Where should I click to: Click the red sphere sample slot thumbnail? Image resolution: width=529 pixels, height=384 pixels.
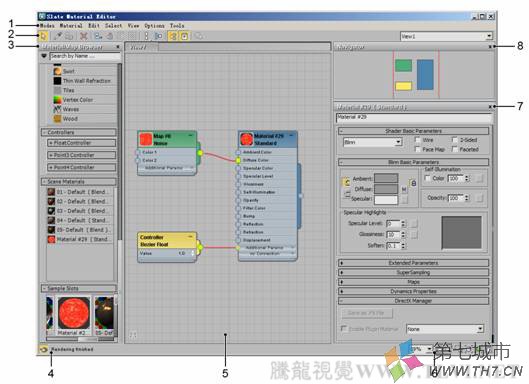[74, 314]
